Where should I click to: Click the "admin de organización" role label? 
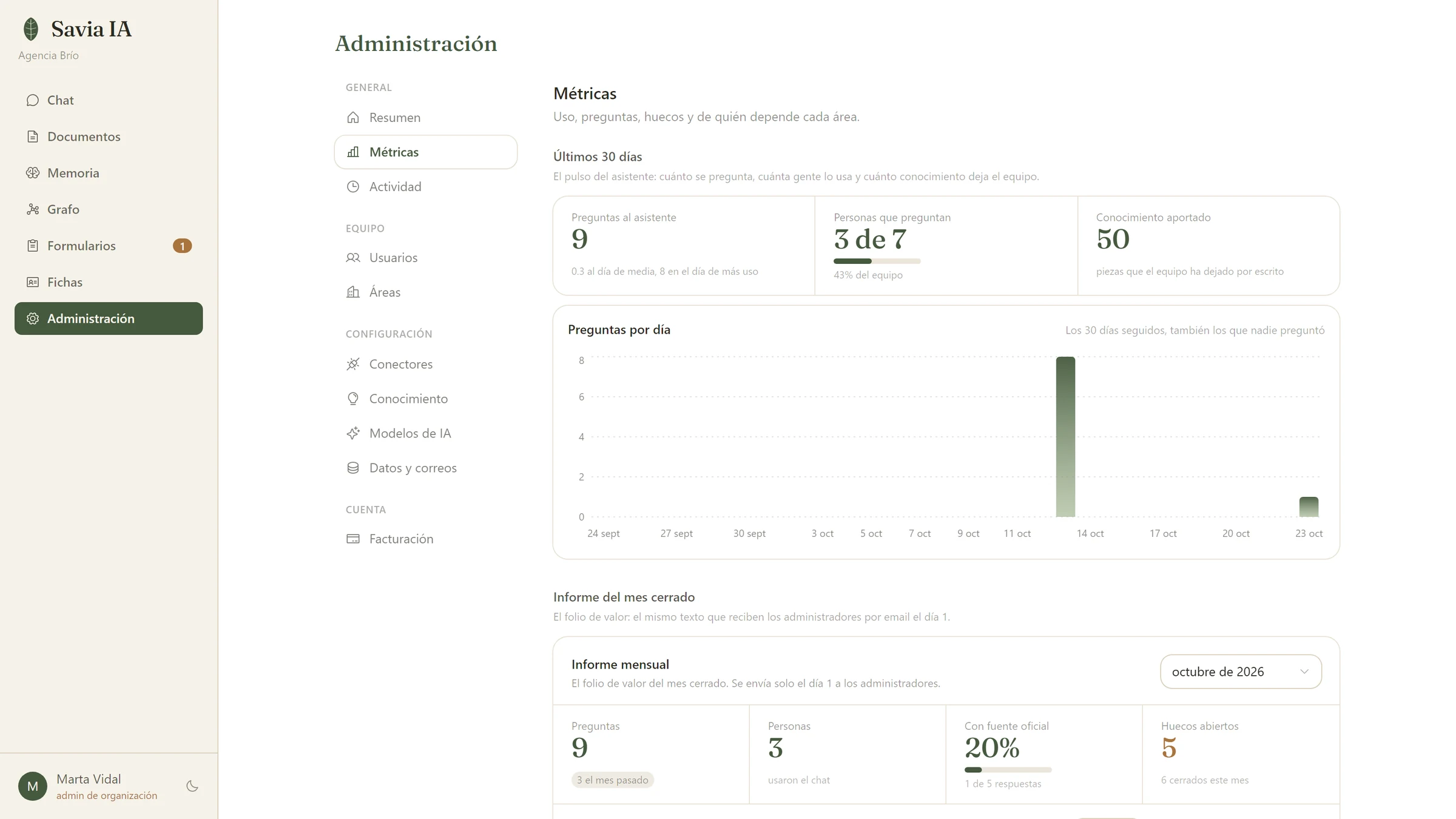pyautogui.click(x=107, y=795)
